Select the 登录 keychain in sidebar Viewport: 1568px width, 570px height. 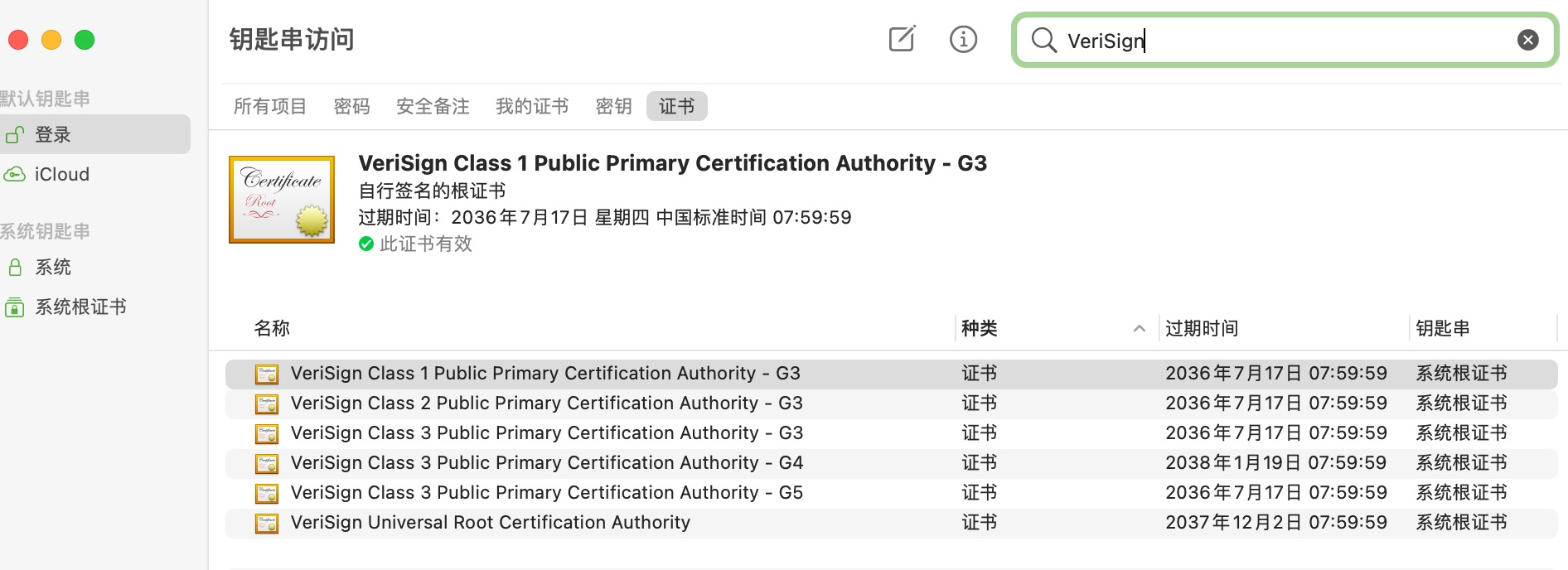click(53, 134)
